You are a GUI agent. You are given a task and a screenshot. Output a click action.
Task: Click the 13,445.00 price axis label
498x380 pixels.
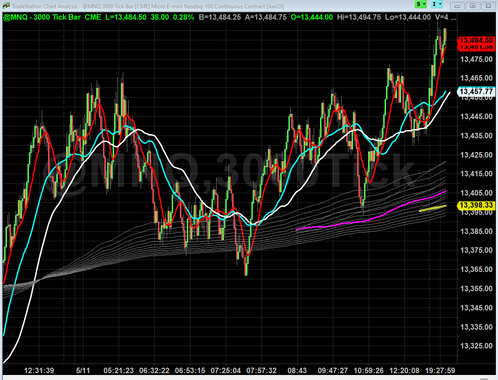[x=476, y=116]
